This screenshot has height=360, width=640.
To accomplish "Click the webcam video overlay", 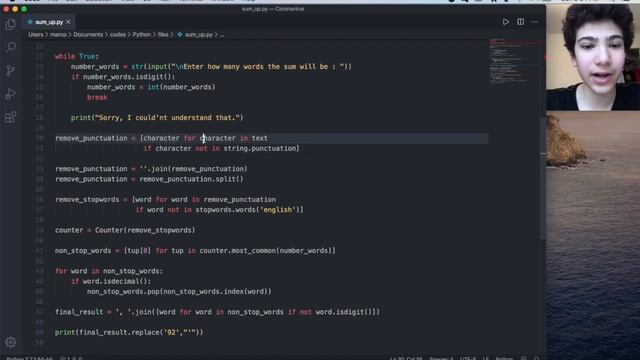I will pos(593,57).
